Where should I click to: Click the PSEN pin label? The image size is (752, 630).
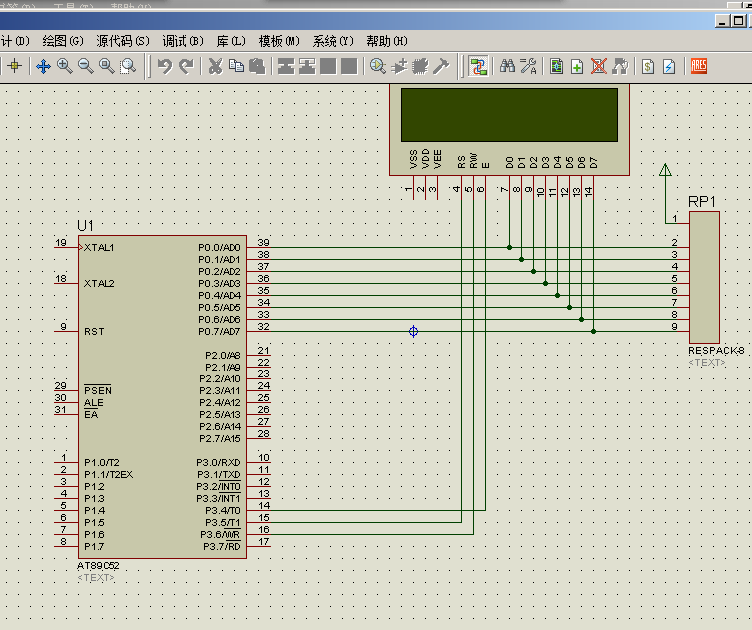pos(98,390)
